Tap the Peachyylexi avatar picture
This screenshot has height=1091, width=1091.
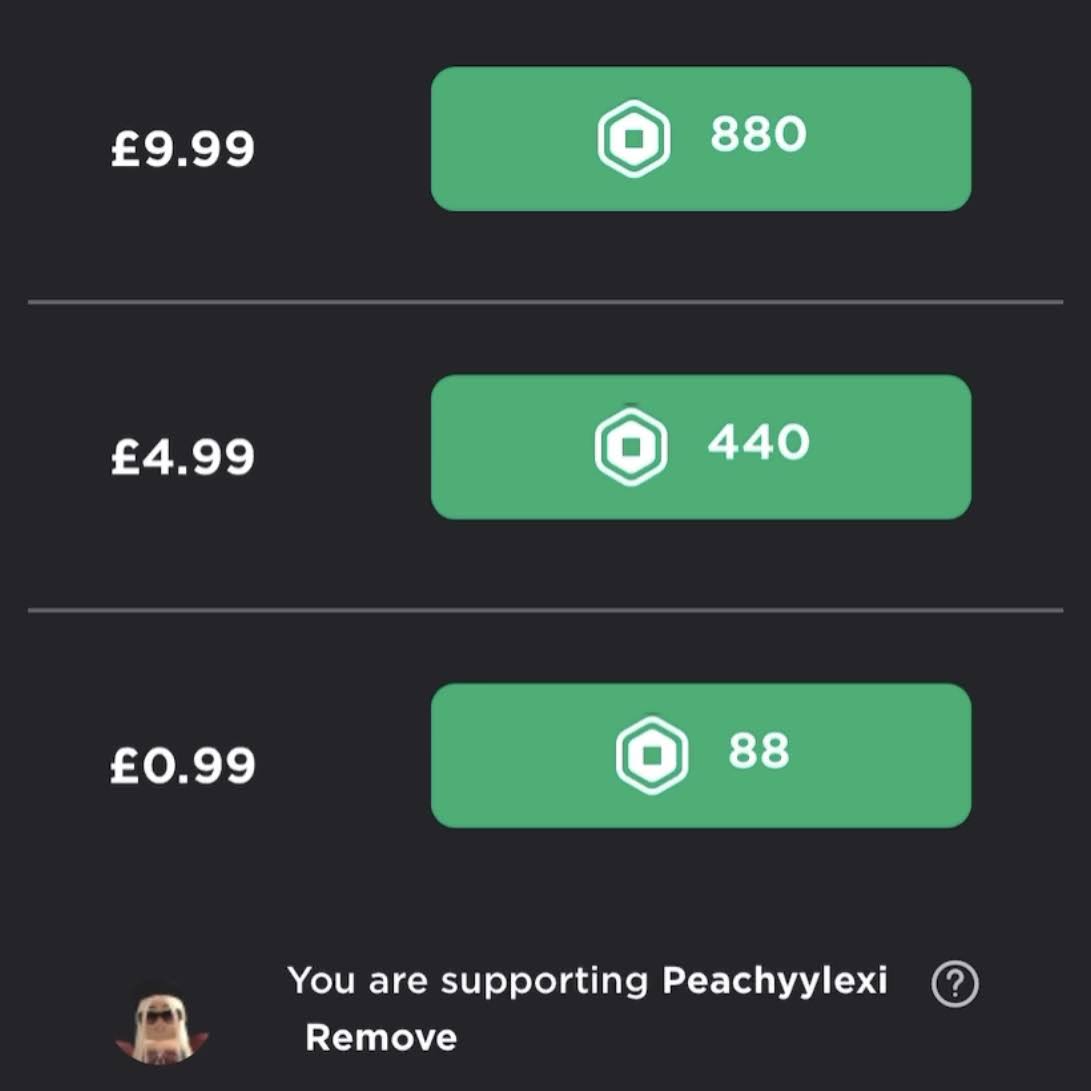coord(161,1023)
